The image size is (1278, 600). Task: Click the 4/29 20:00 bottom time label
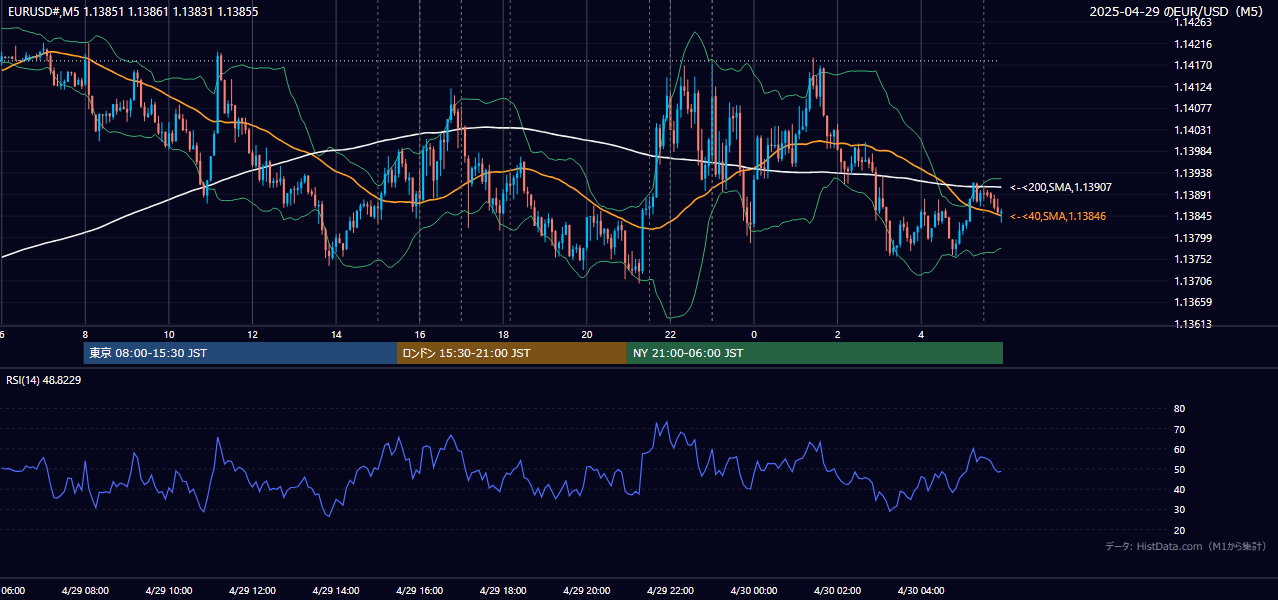click(587, 590)
